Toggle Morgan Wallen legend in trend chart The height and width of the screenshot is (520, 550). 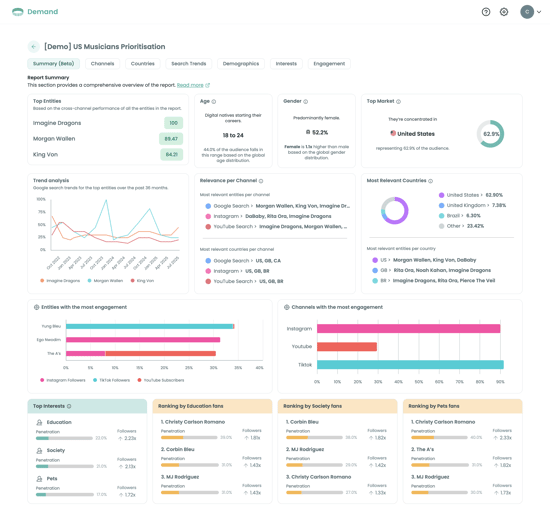coord(106,281)
